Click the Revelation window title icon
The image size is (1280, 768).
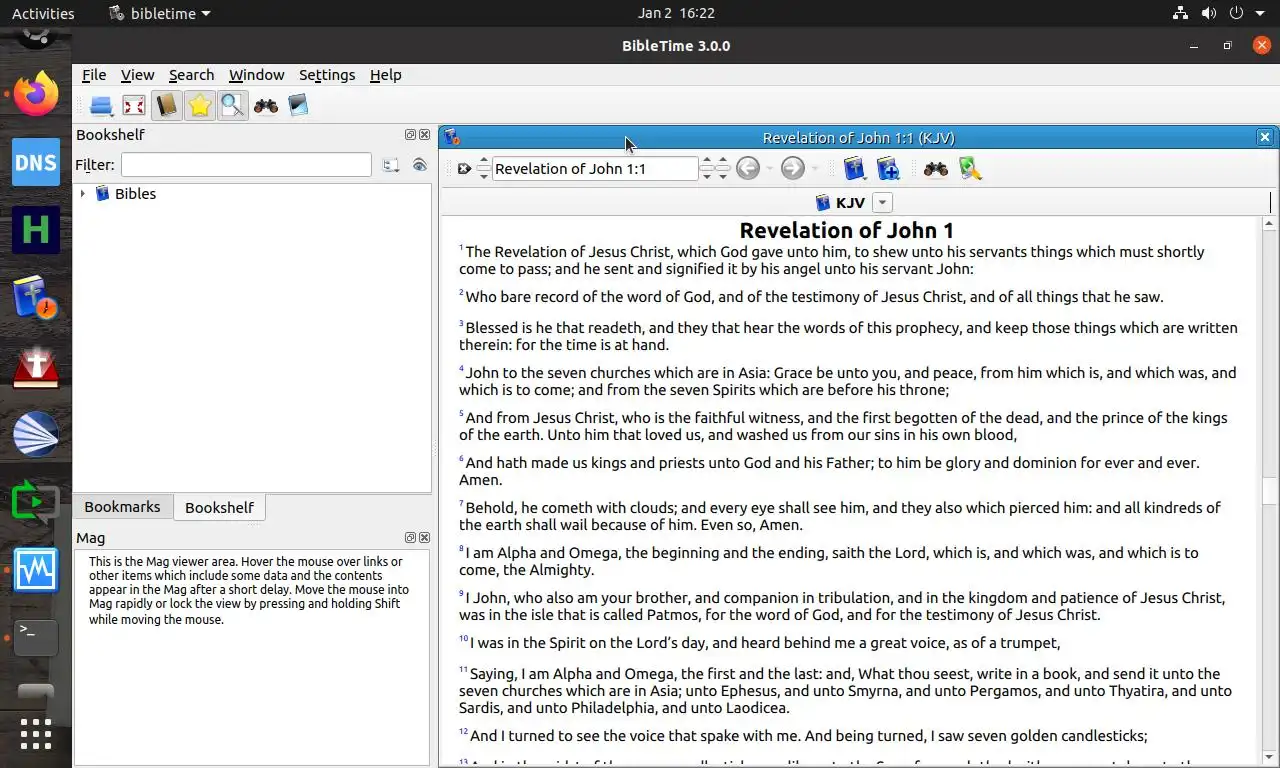[452, 138]
